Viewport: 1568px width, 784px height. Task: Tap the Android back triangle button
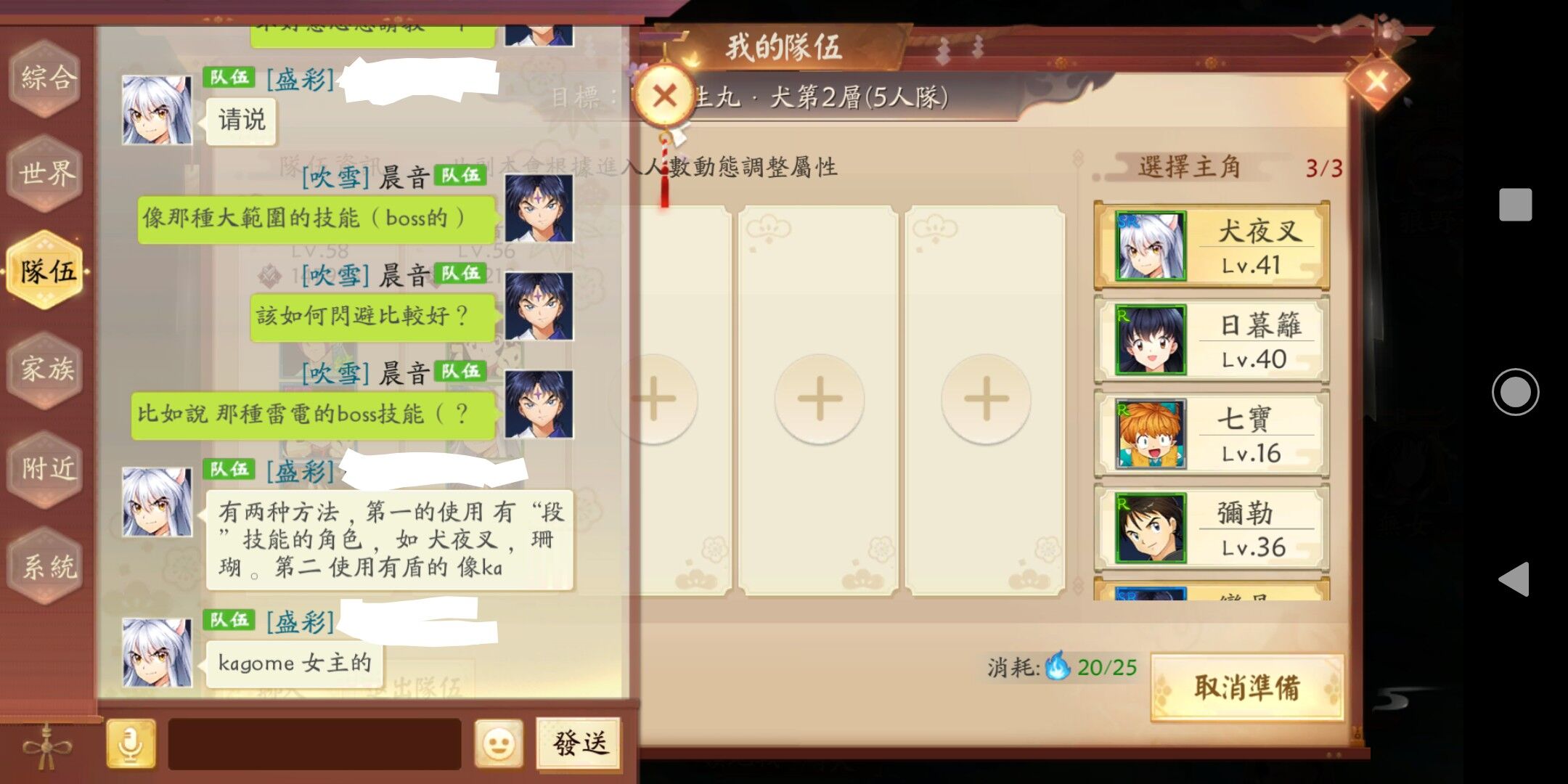pos(1514,579)
